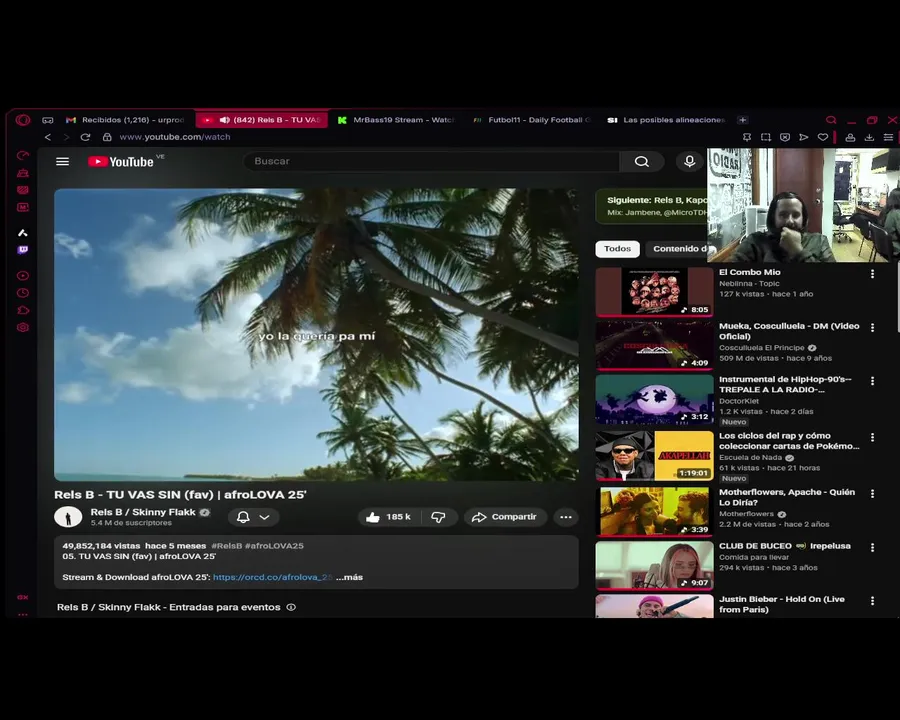Image resolution: width=900 pixels, height=720 pixels.
Task: Open the El Combo Mio video thumbnail
Action: pos(654,292)
